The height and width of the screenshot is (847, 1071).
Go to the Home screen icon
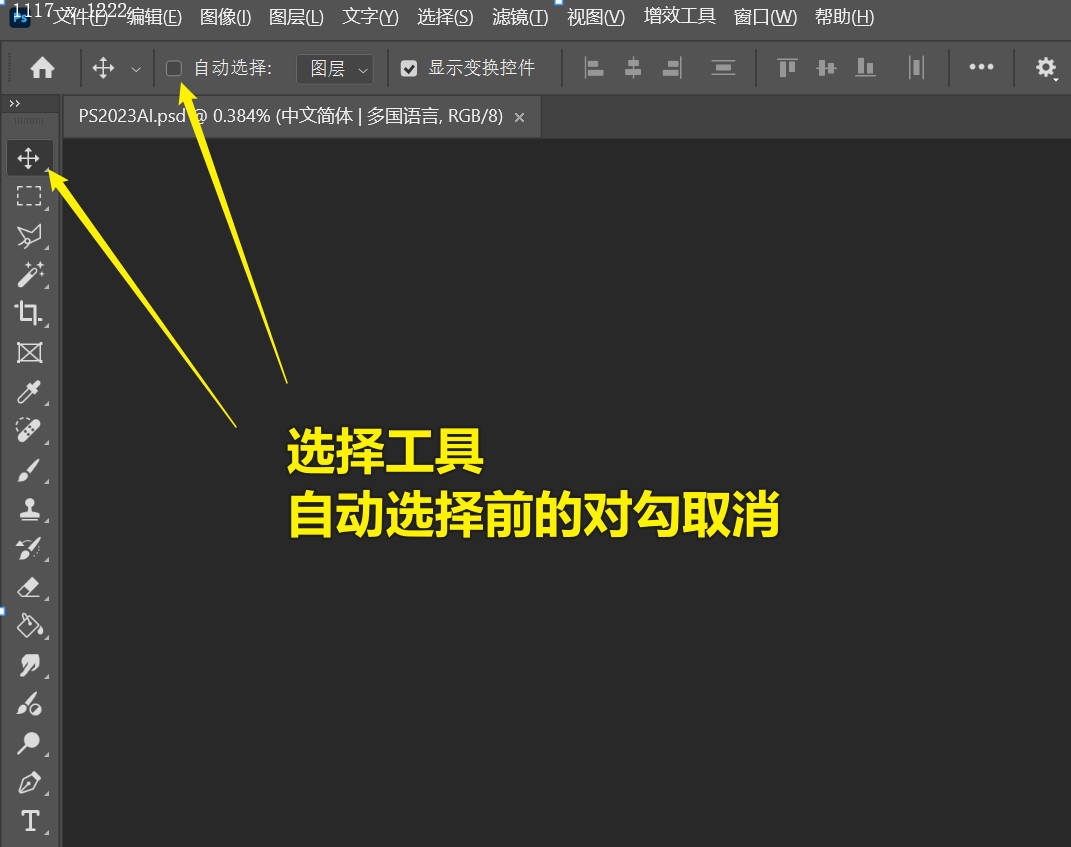point(42,68)
